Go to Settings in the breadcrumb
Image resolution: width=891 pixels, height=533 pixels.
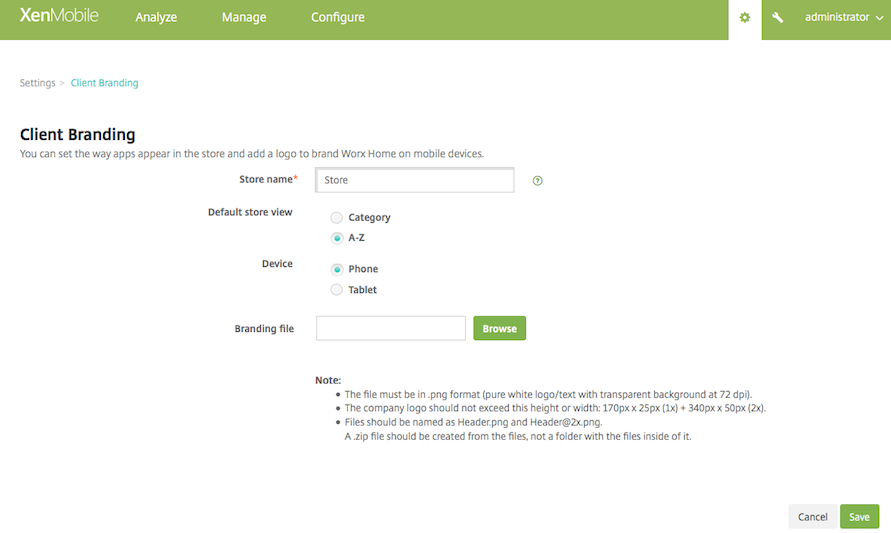pyautogui.click(x=38, y=83)
